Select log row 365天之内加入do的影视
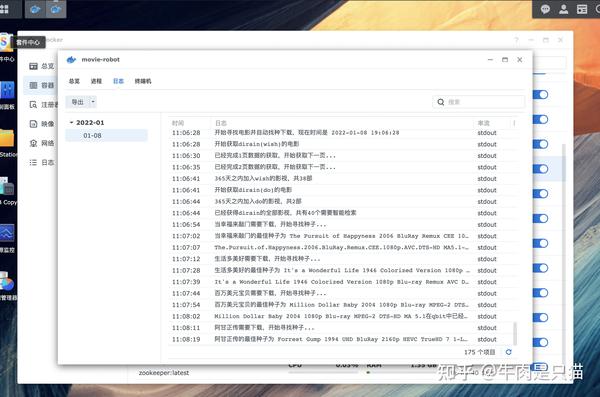This screenshot has height=397, width=600. click(343, 201)
